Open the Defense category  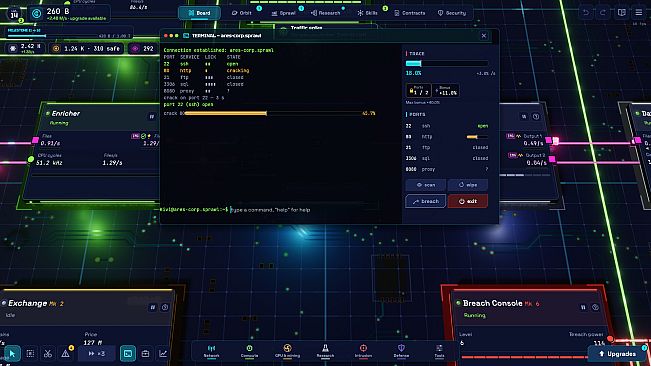click(x=401, y=351)
